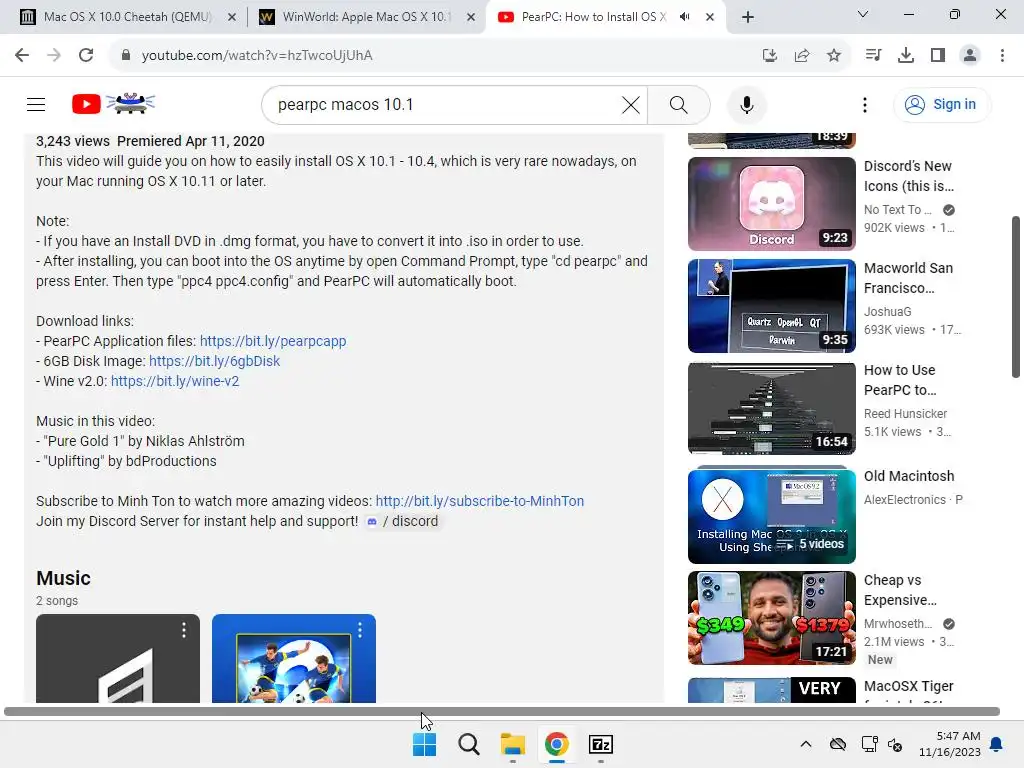Screen dimensions: 1024x768
Task: Open How to Use PearPC video thumbnail
Action: [x=772, y=408]
